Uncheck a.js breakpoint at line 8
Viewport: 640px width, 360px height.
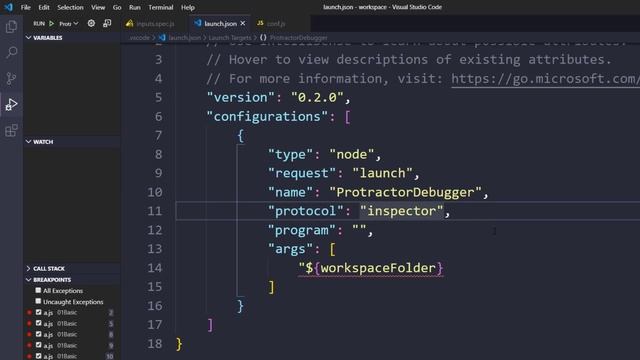(38, 334)
